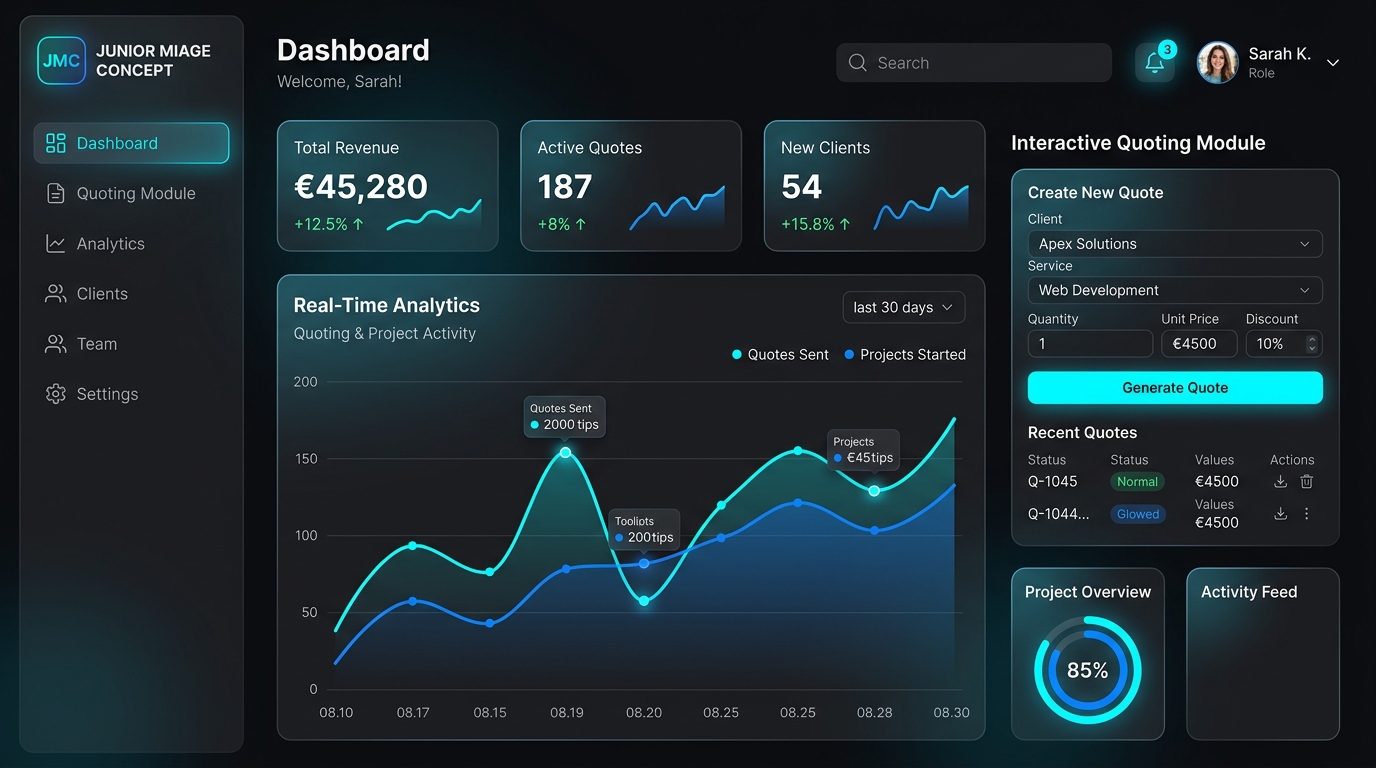The height and width of the screenshot is (768, 1376).
Task: Download quote Q-1045
Action: click(1280, 482)
